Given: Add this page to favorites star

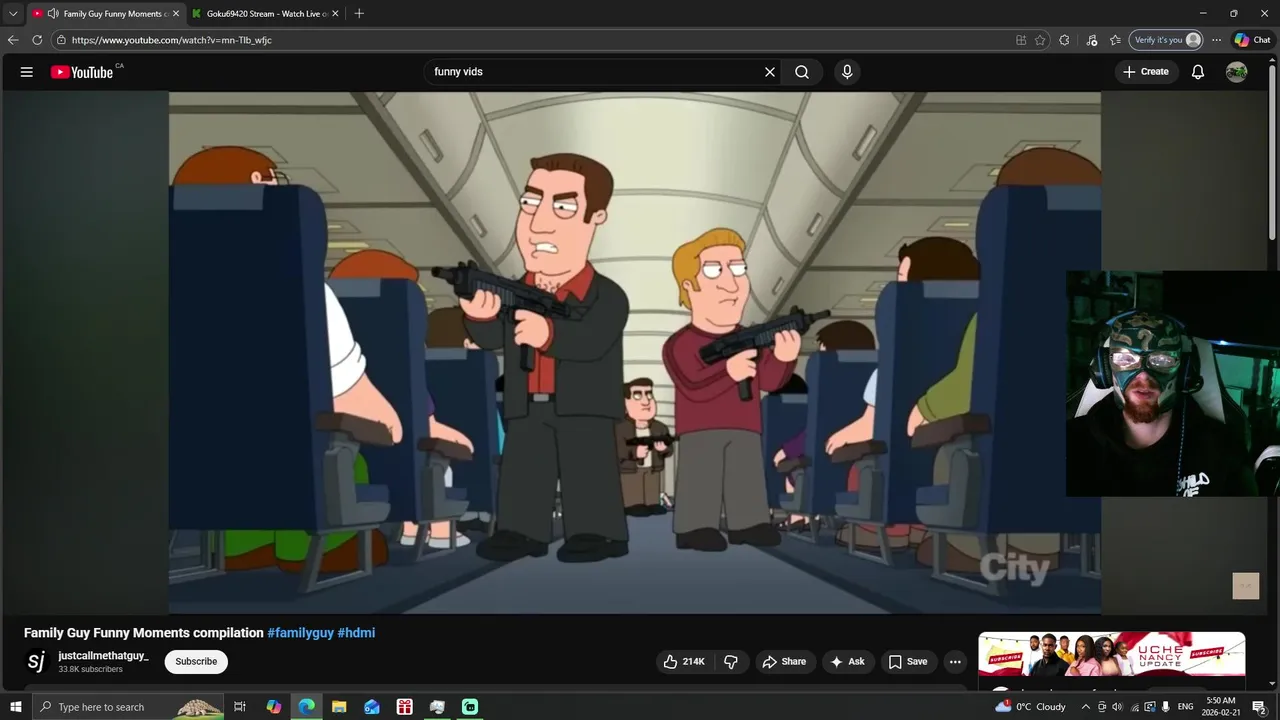Looking at the screenshot, I should click(x=1040, y=40).
